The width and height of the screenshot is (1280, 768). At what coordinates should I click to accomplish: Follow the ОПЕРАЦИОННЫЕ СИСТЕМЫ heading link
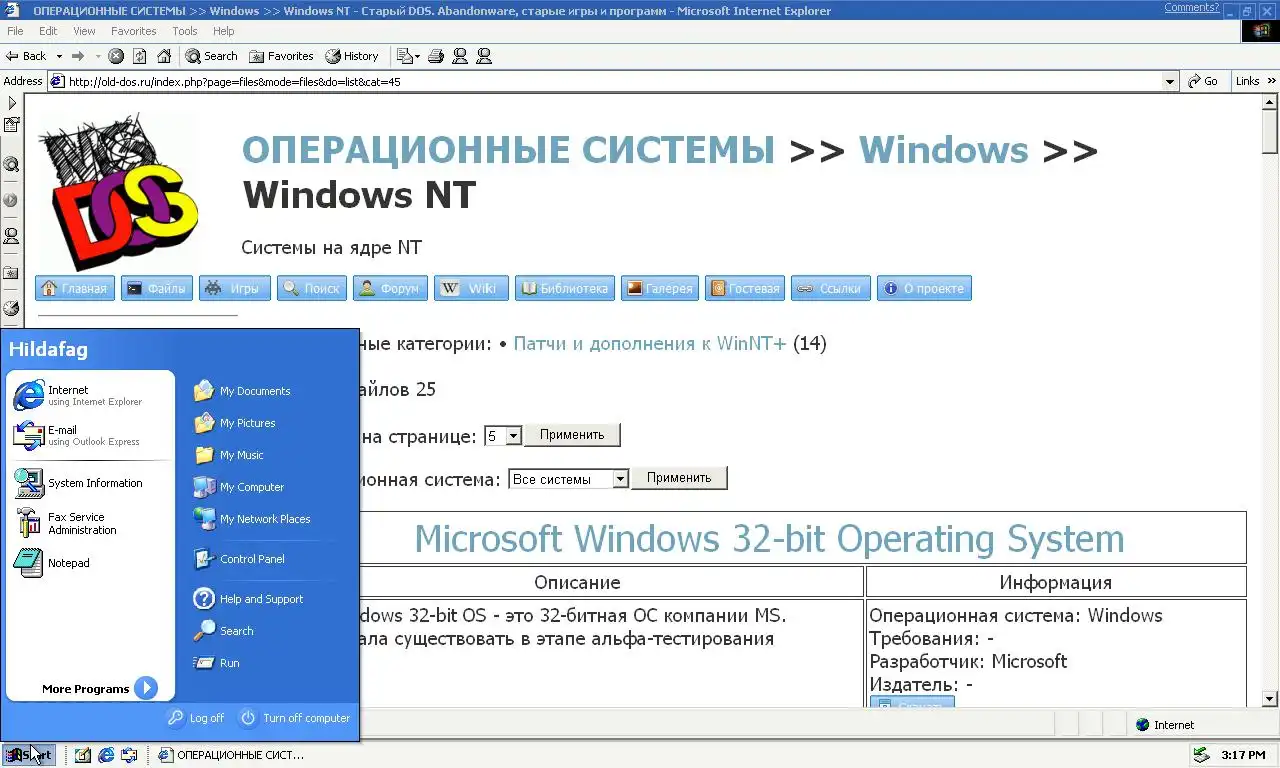pos(508,150)
